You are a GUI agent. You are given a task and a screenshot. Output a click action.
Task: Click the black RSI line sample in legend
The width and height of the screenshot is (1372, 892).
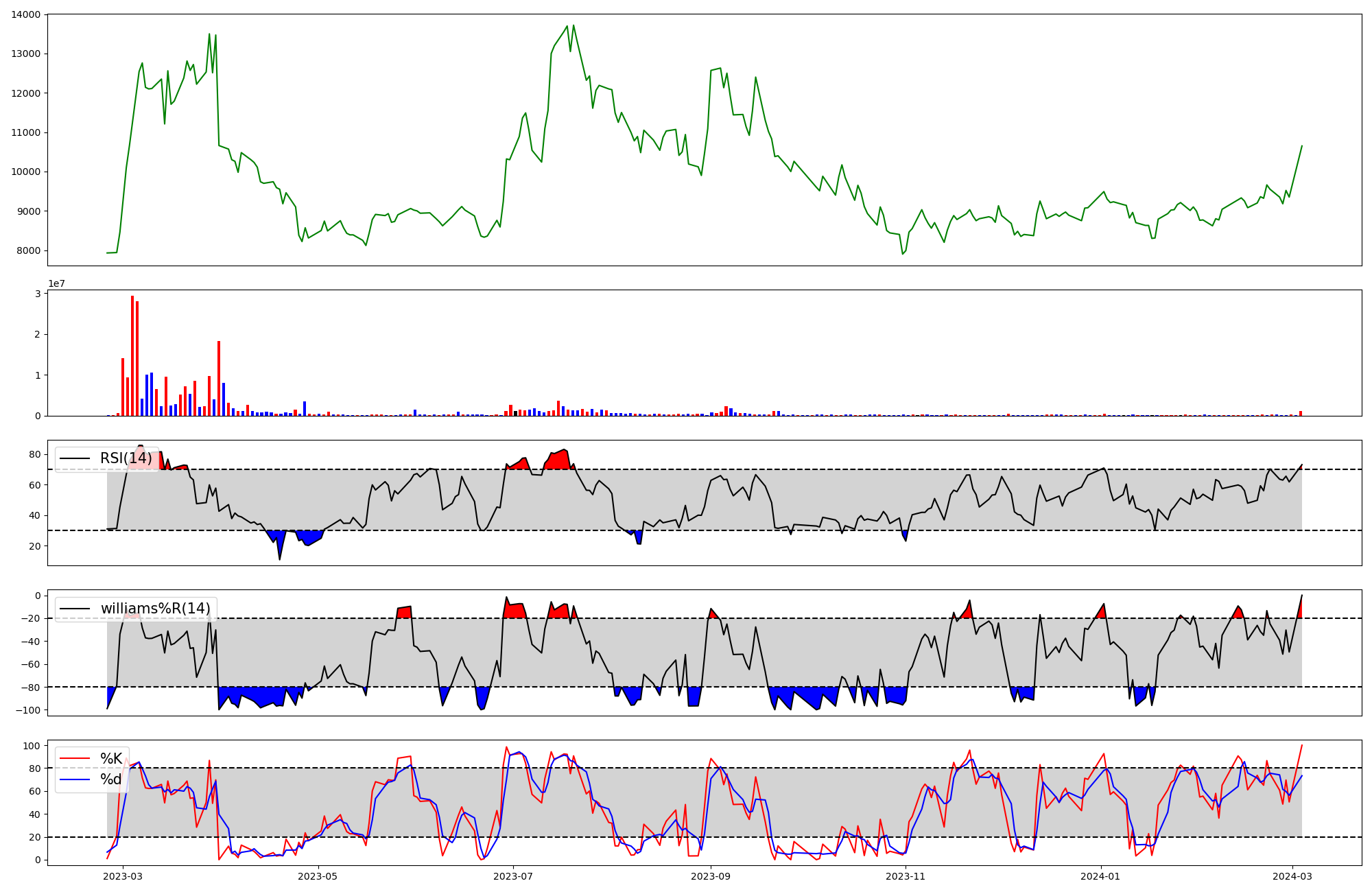[75, 458]
